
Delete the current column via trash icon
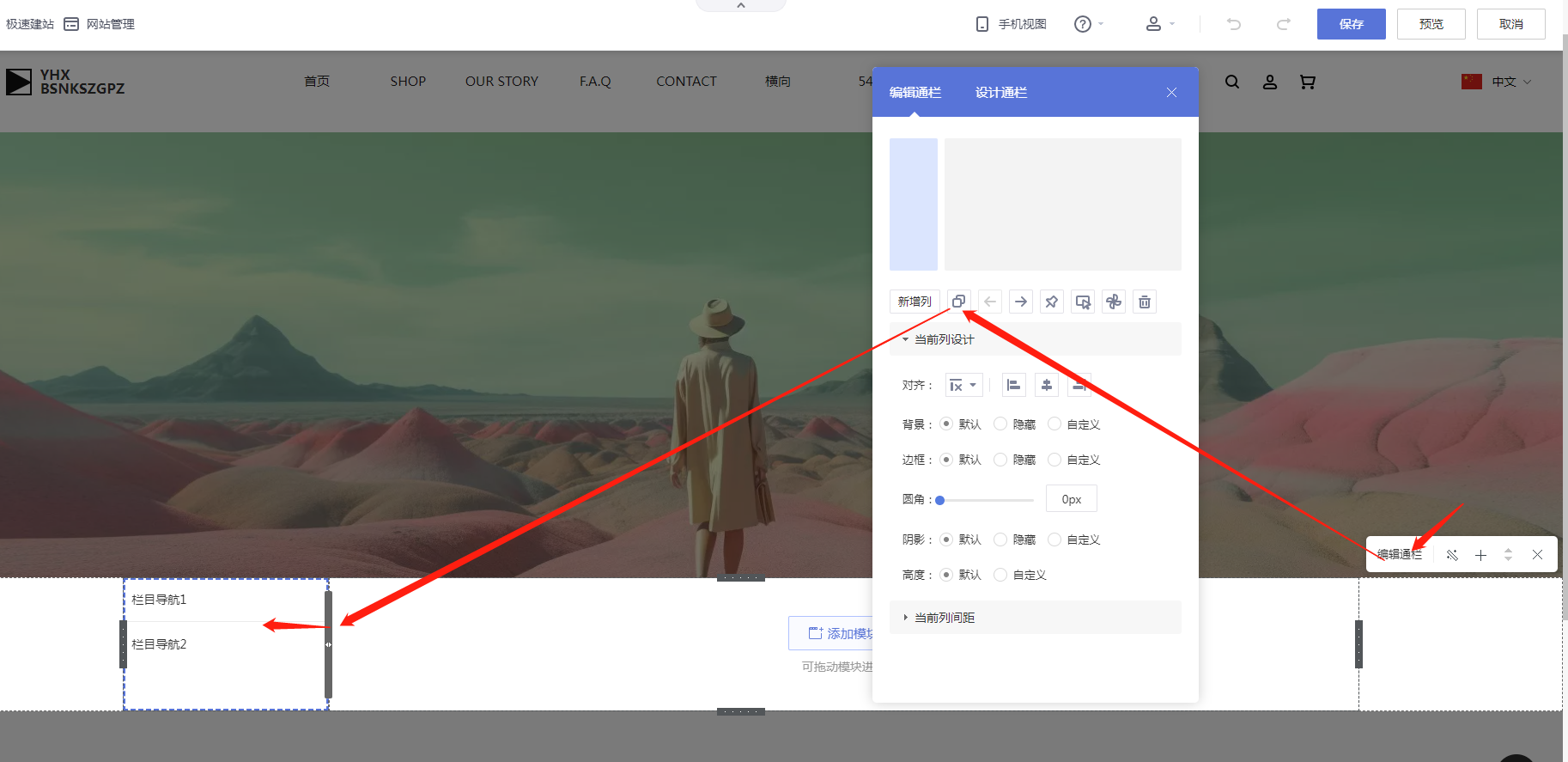(1144, 302)
